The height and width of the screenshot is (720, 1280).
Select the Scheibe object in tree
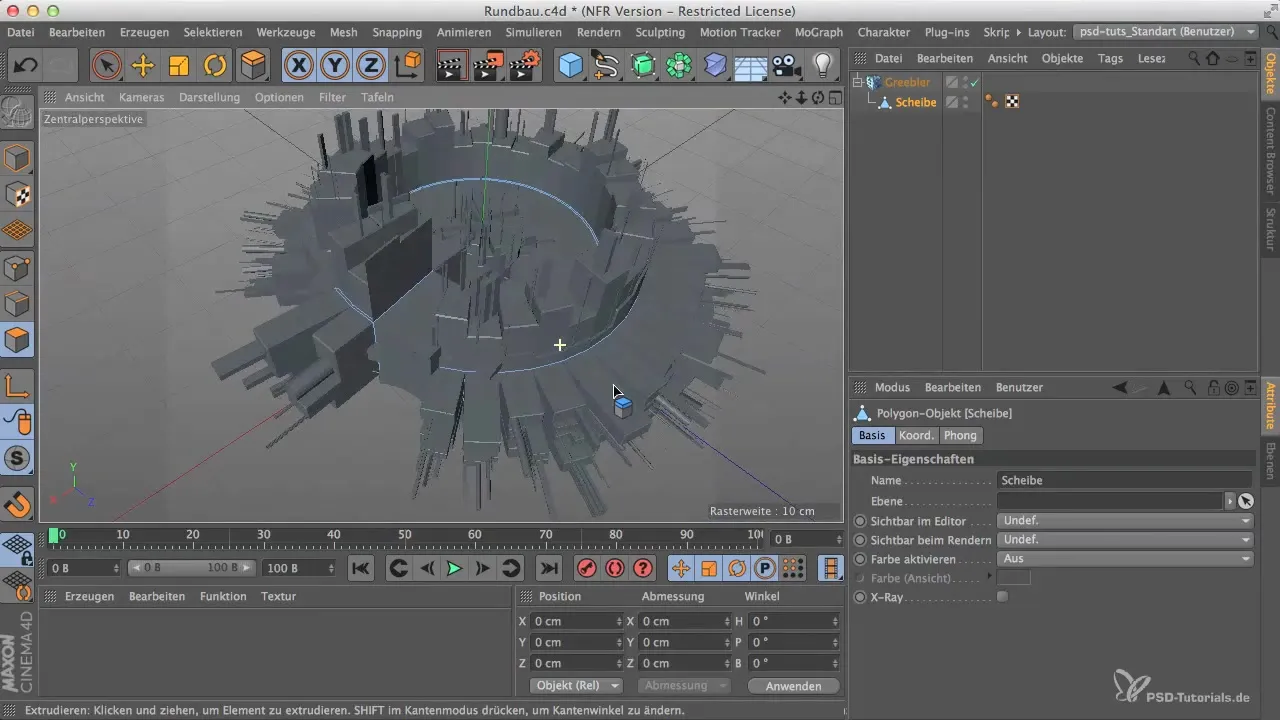(x=916, y=102)
